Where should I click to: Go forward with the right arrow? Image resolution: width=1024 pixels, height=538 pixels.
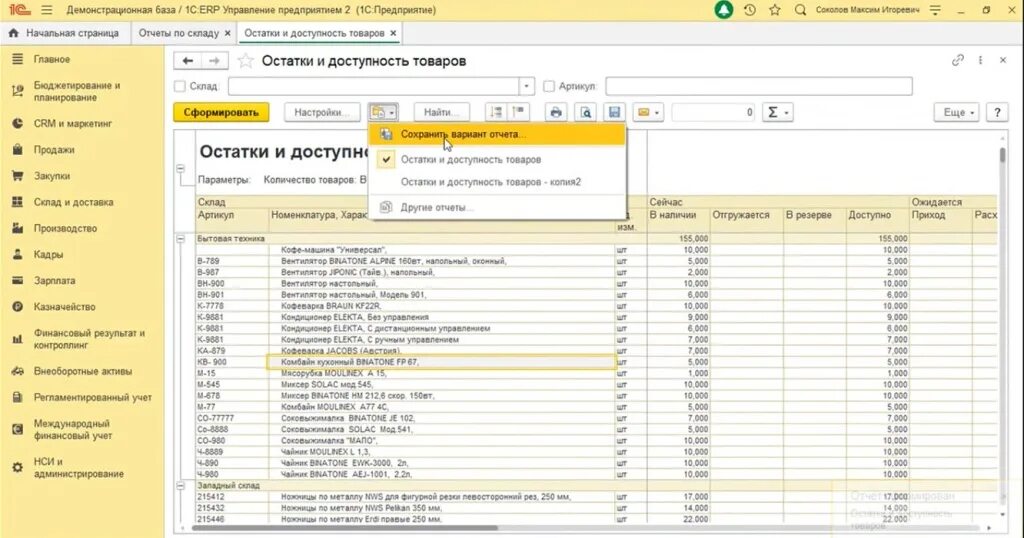(214, 61)
